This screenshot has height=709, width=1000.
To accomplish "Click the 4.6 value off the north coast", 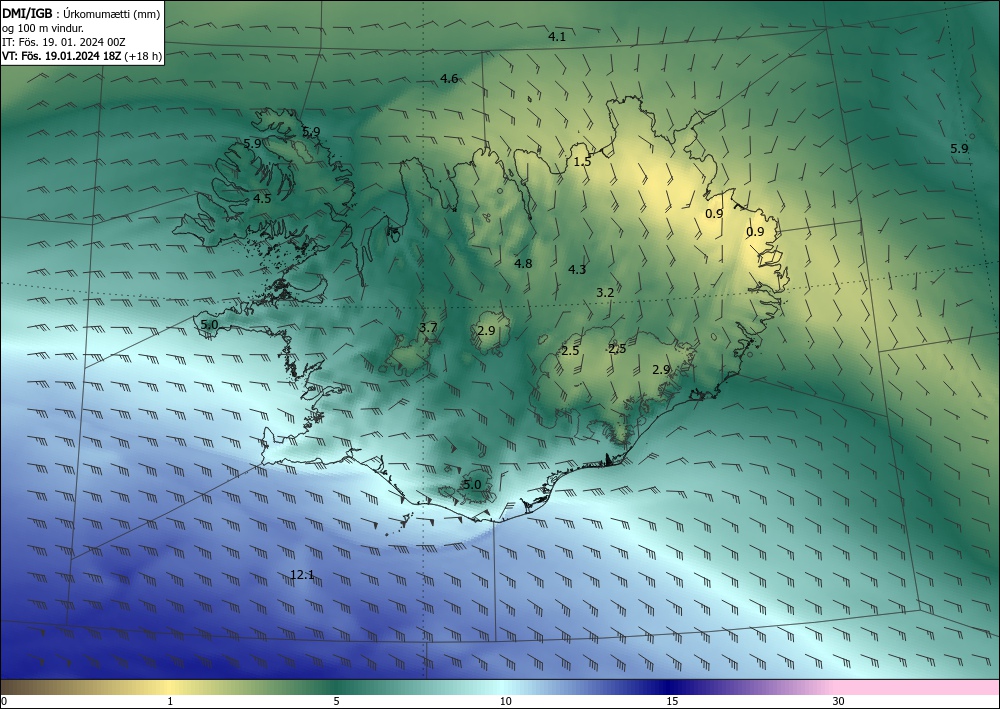I will [449, 78].
